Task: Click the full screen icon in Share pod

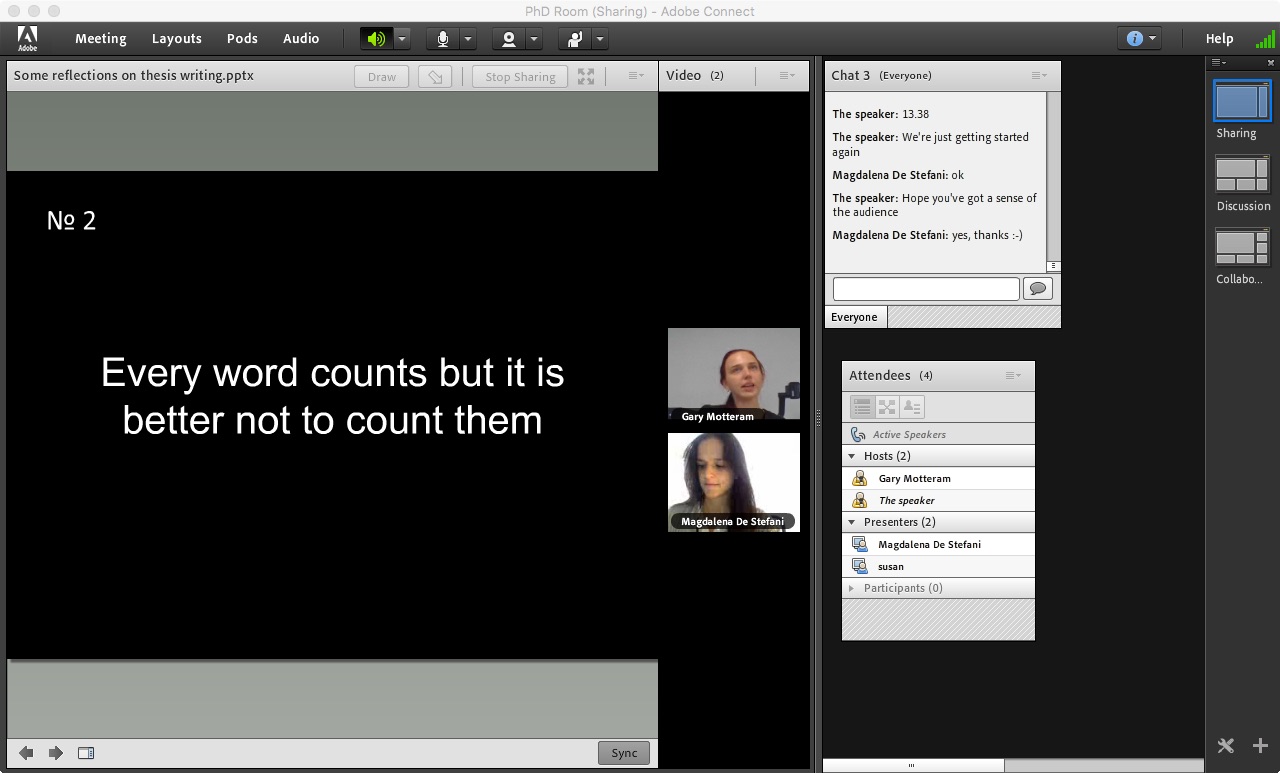Action: (x=586, y=76)
